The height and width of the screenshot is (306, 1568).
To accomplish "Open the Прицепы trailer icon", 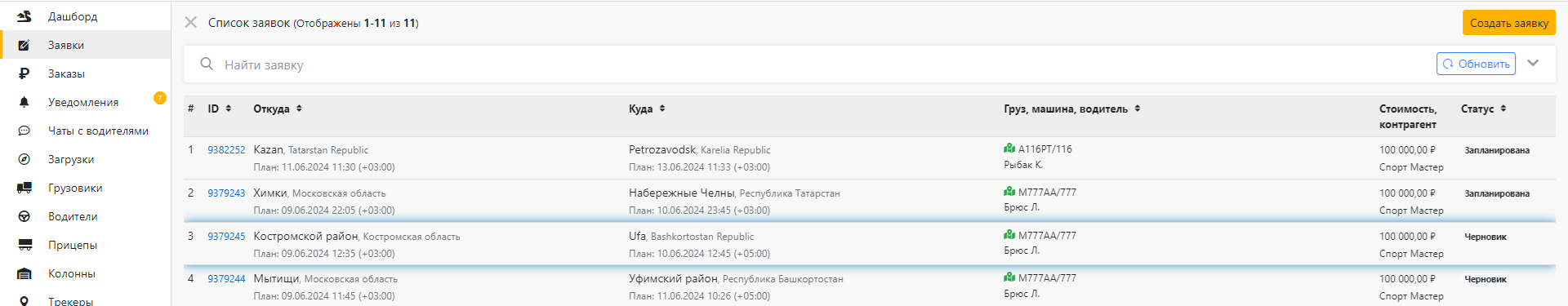I will (x=24, y=245).
